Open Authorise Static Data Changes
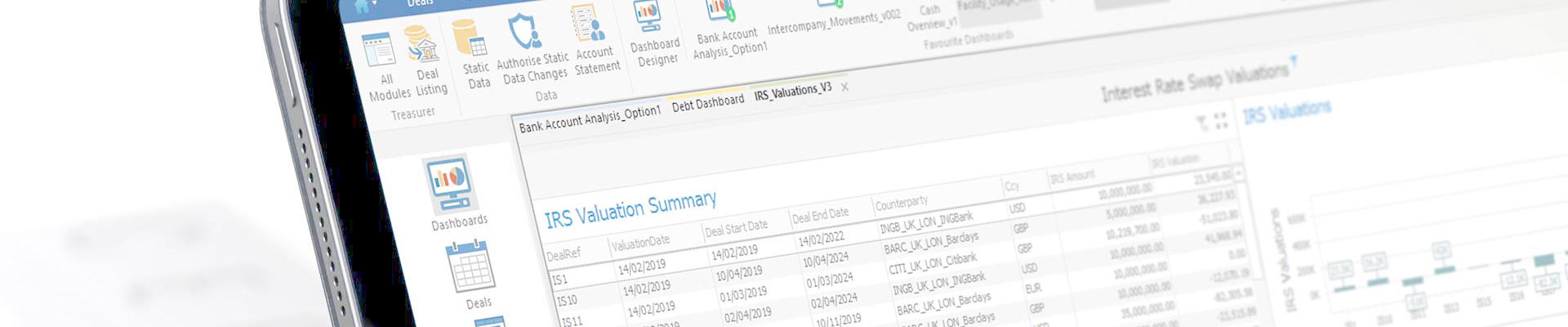The width and height of the screenshot is (1568, 327). coord(531,47)
